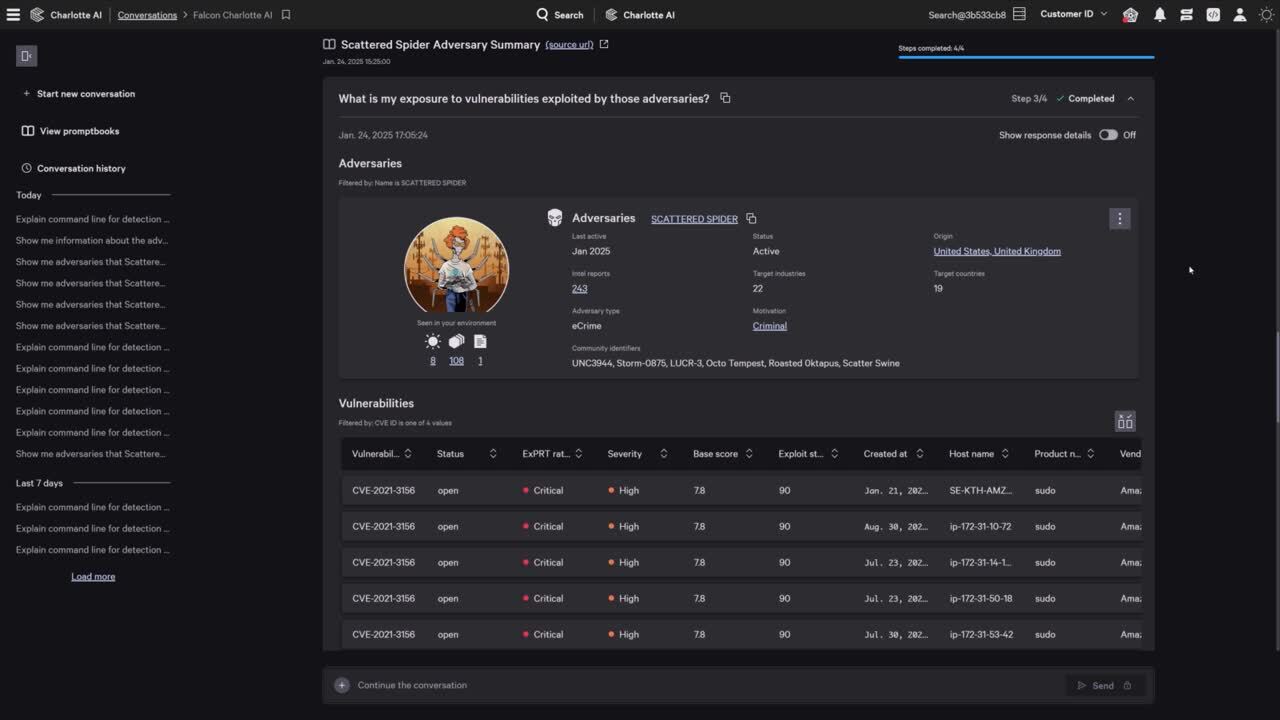The image size is (1280, 720).
Task: Click the Send button
Action: [1104, 685]
